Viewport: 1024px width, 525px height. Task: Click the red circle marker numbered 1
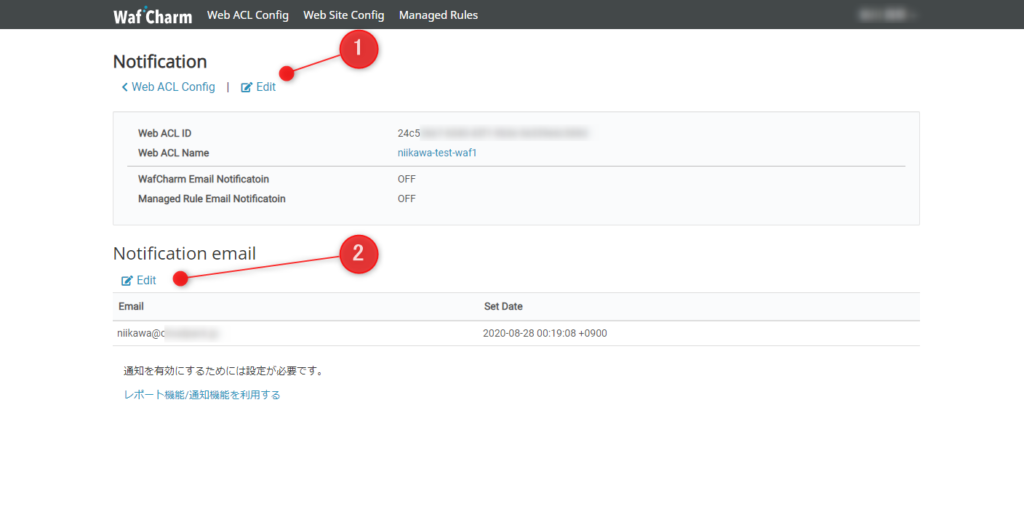coord(359,49)
